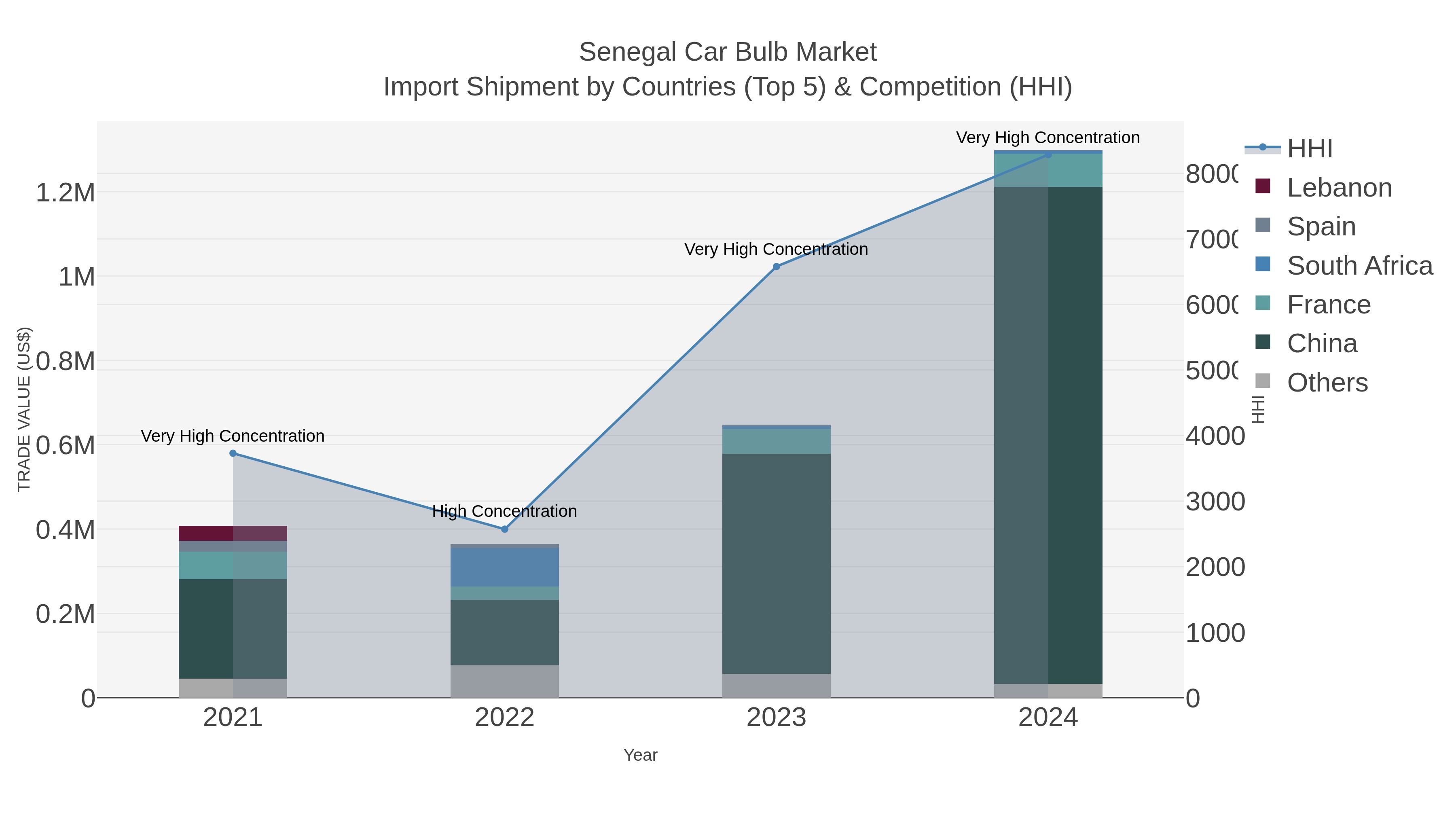Click the HHI data point for 2021

[x=233, y=453]
